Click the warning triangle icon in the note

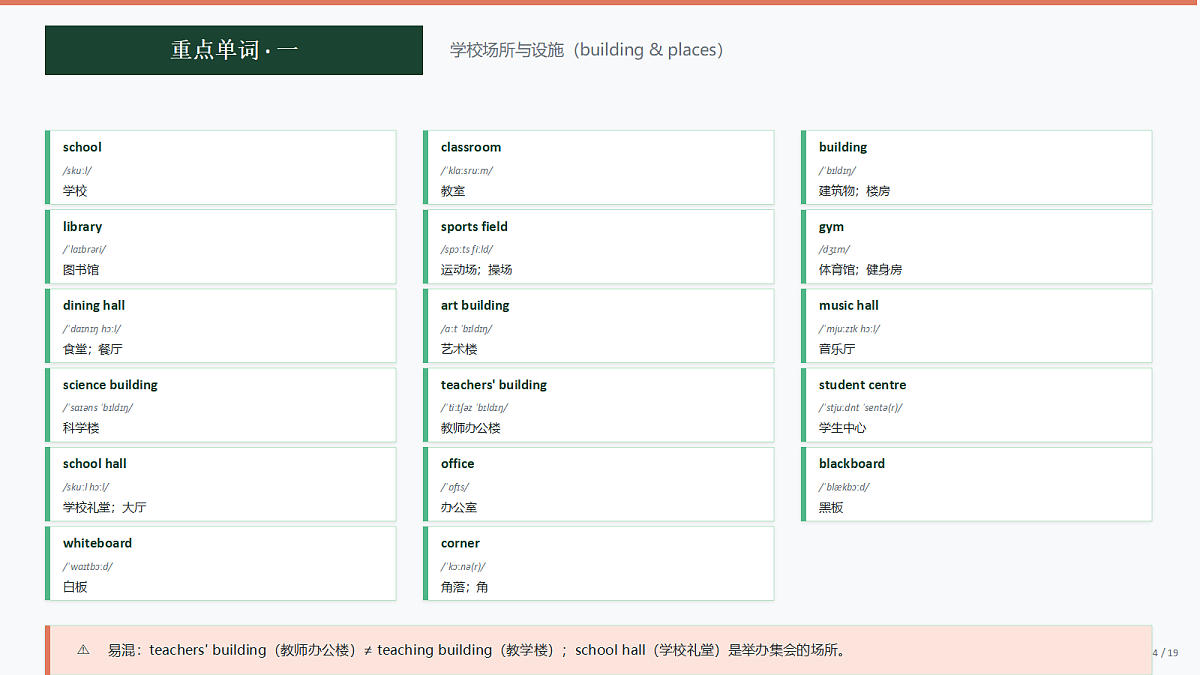[x=83, y=650]
